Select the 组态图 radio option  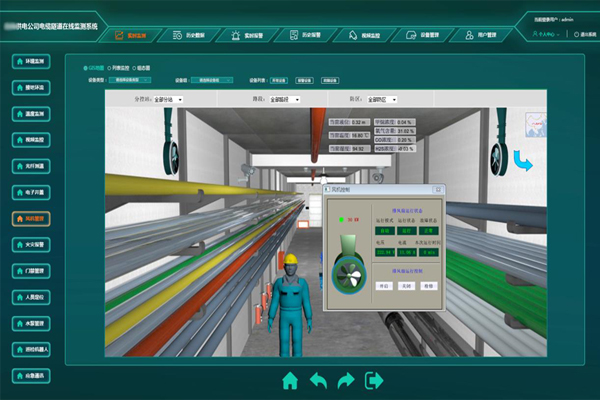pyautogui.click(x=149, y=68)
